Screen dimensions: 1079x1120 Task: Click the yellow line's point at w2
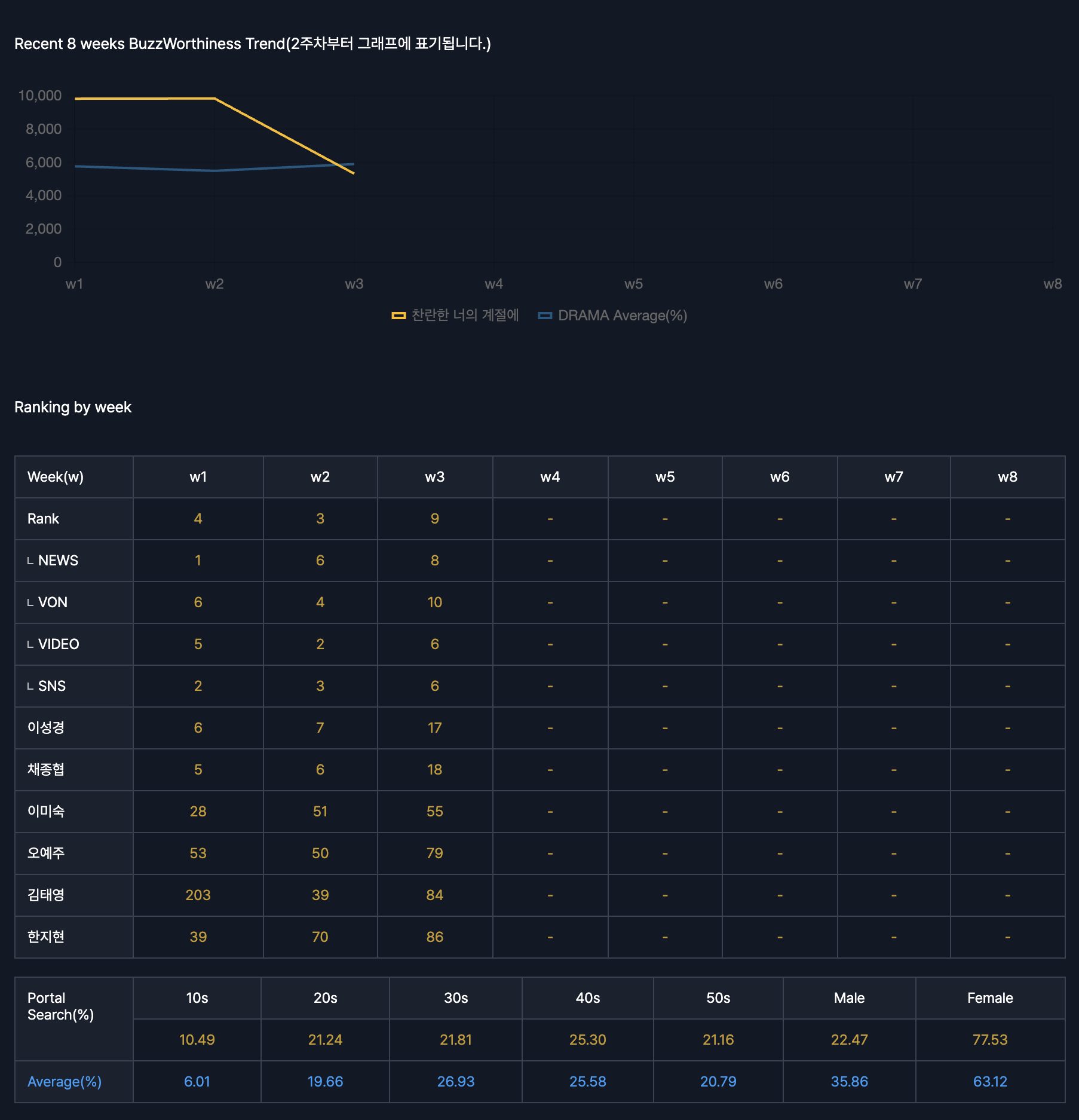[x=214, y=99]
